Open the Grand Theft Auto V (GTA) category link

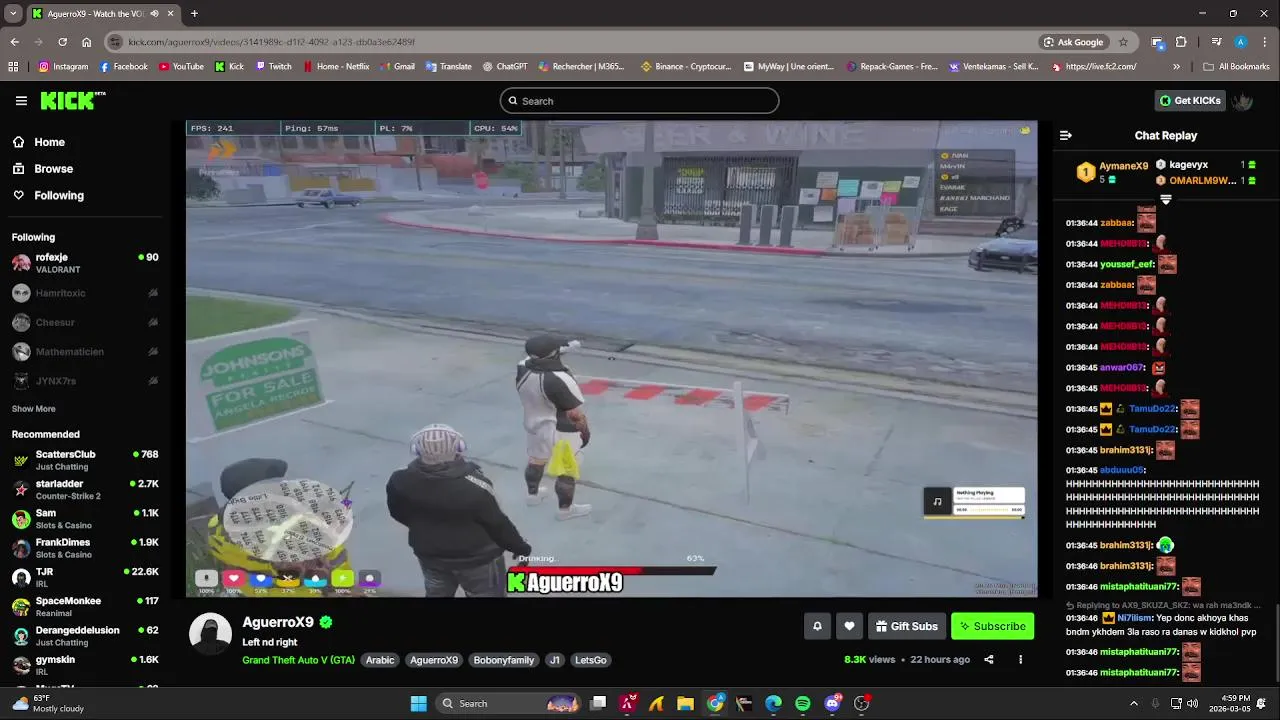click(298, 660)
